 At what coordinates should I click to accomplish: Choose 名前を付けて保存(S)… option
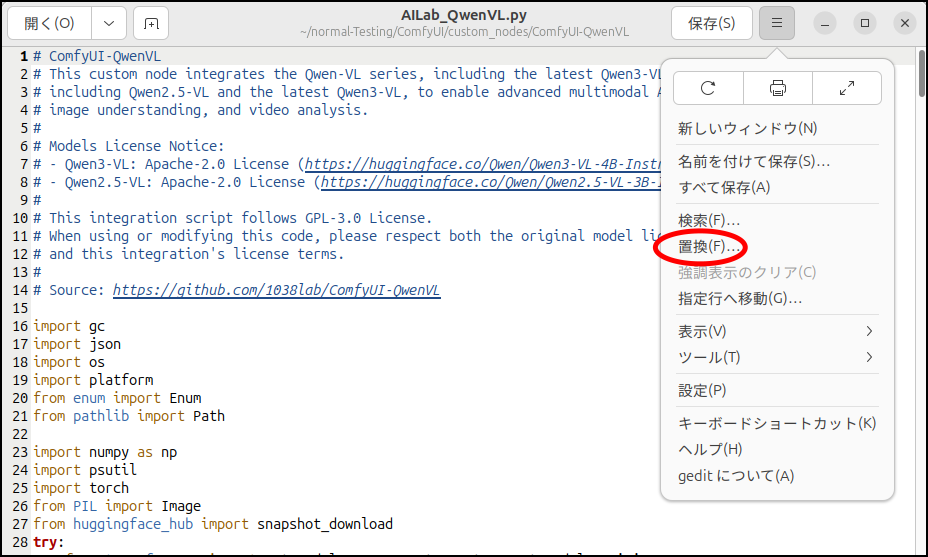[754, 161]
